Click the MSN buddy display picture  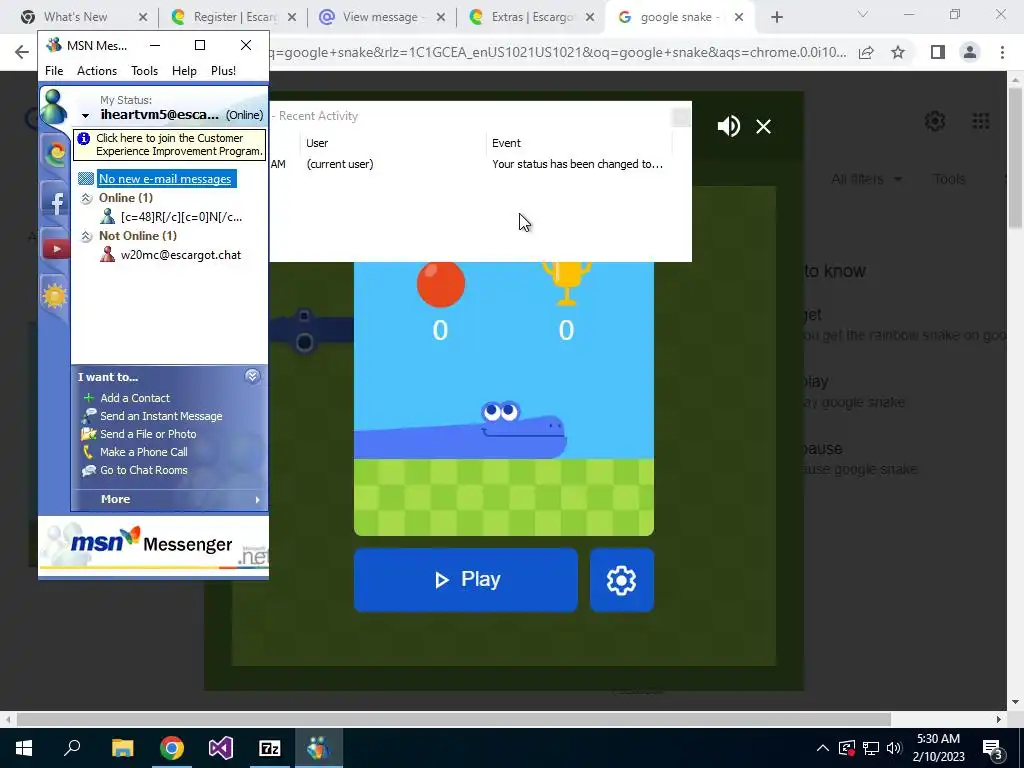(54, 106)
